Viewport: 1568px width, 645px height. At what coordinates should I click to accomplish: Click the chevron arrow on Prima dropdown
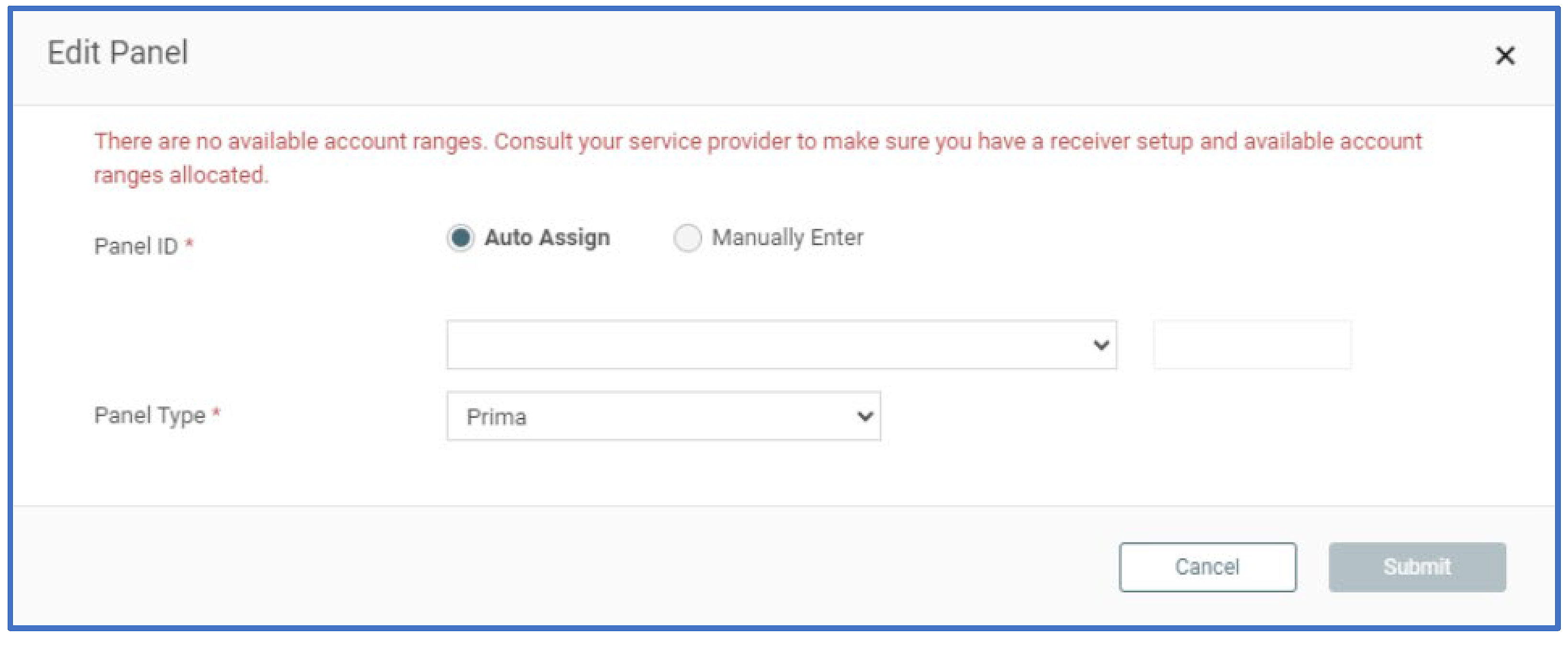(x=865, y=417)
